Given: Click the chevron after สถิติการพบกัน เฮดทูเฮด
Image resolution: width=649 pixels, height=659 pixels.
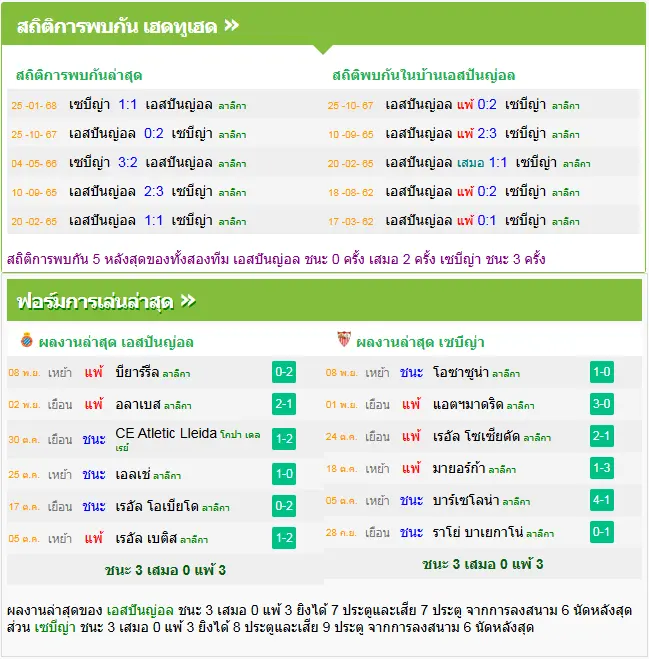Looking at the screenshot, I should pyautogui.click(x=231, y=26).
